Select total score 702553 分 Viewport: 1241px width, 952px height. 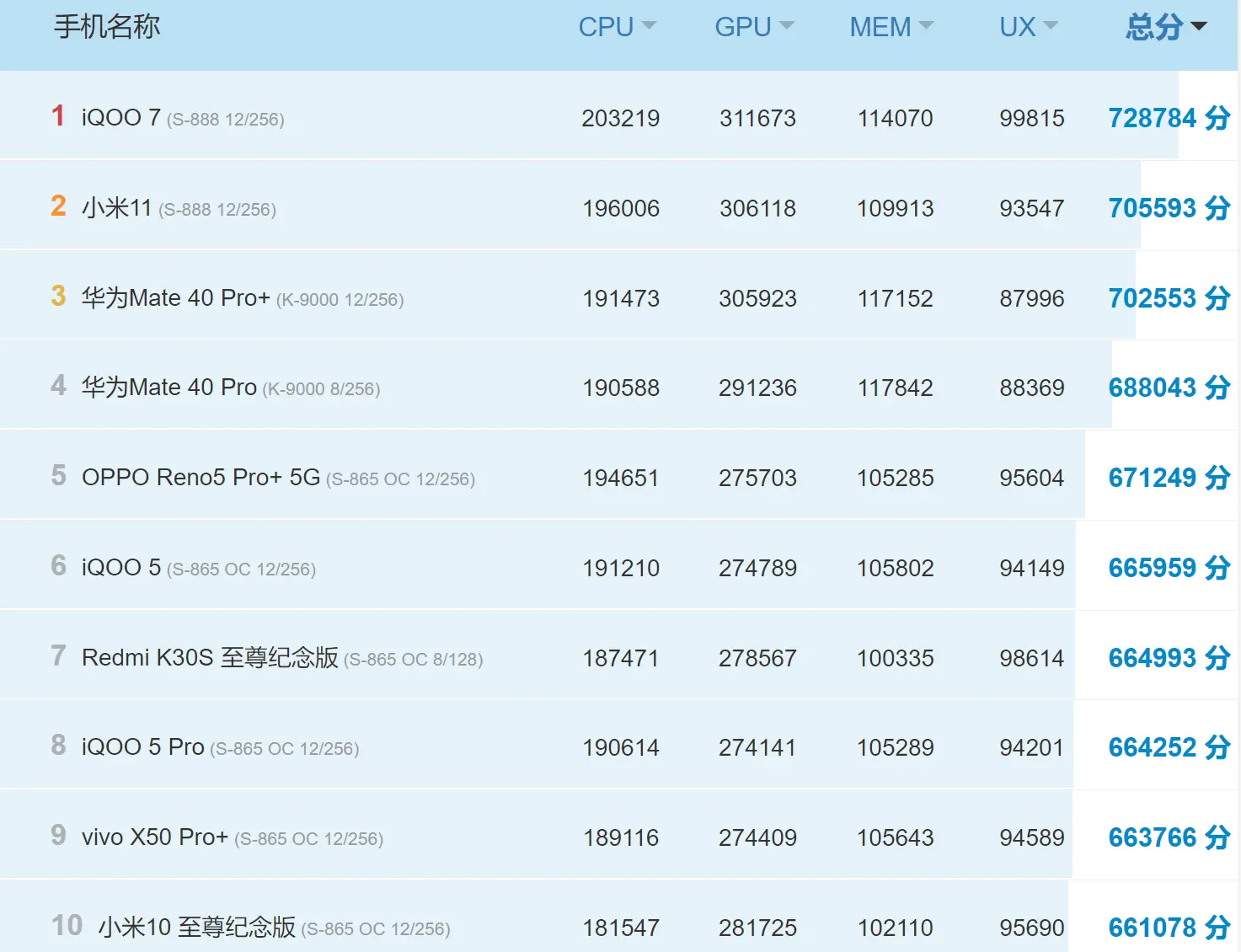click(x=1169, y=298)
